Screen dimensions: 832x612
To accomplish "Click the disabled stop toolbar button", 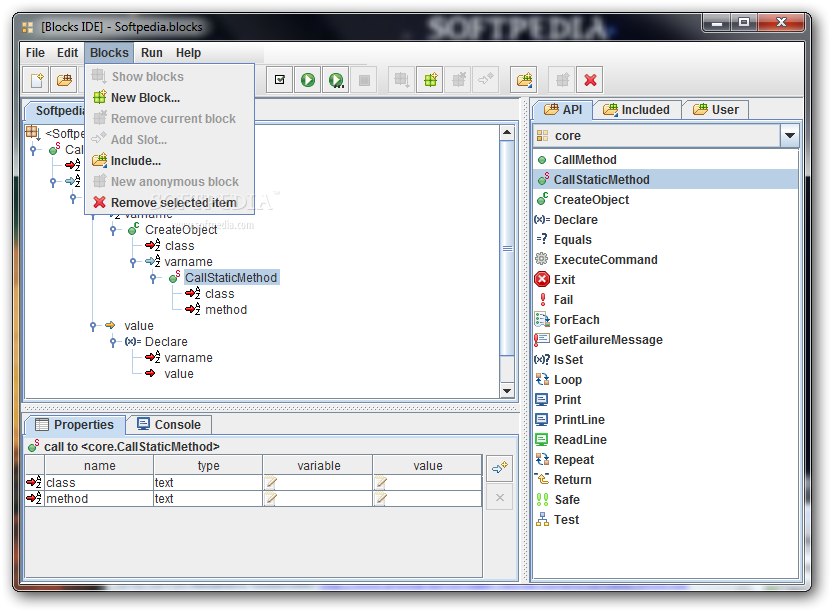I will (364, 80).
